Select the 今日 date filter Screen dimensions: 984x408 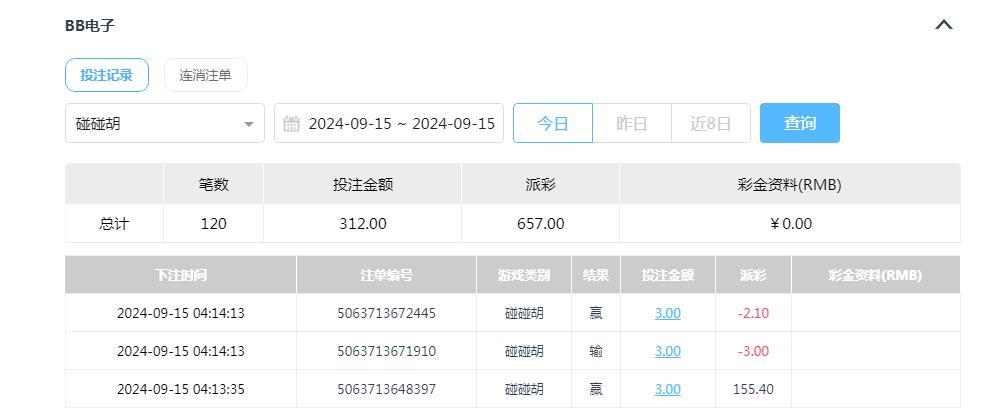[x=552, y=123]
